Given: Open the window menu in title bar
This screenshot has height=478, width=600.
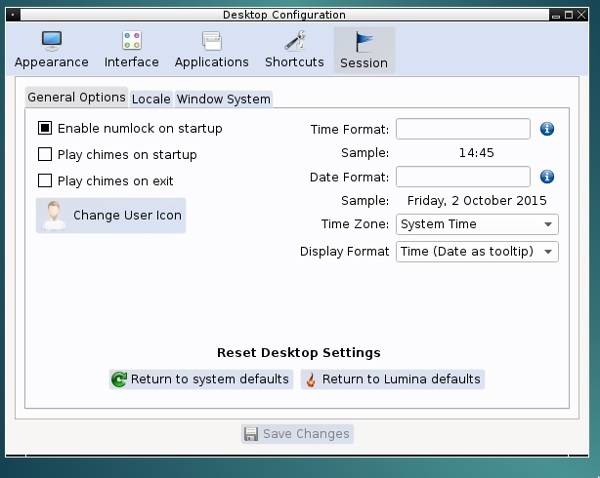Looking at the screenshot, I should pyautogui.click(x=11, y=15).
